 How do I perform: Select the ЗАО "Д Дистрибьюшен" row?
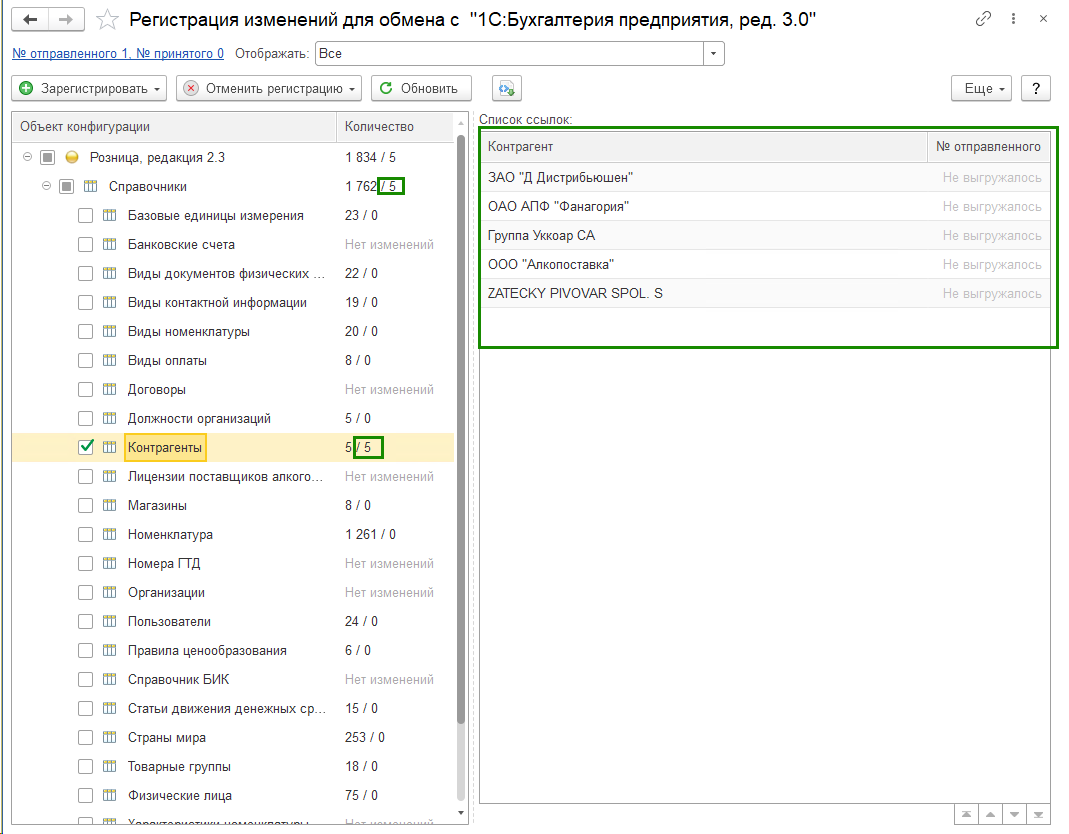(x=765, y=177)
